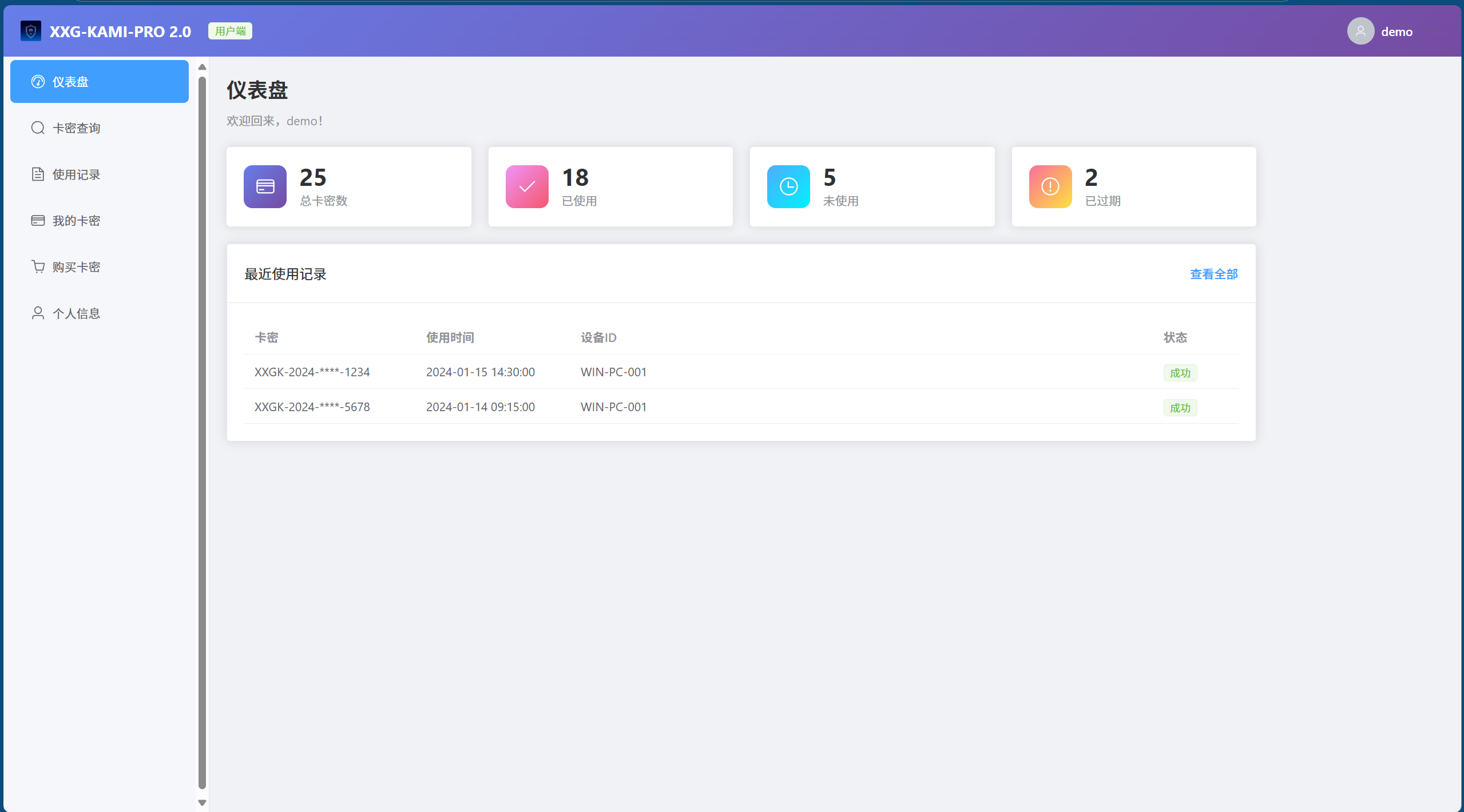Screen dimensions: 1464x812
Task: Click the shopping cart icon in sidebar
Action: click(38, 267)
